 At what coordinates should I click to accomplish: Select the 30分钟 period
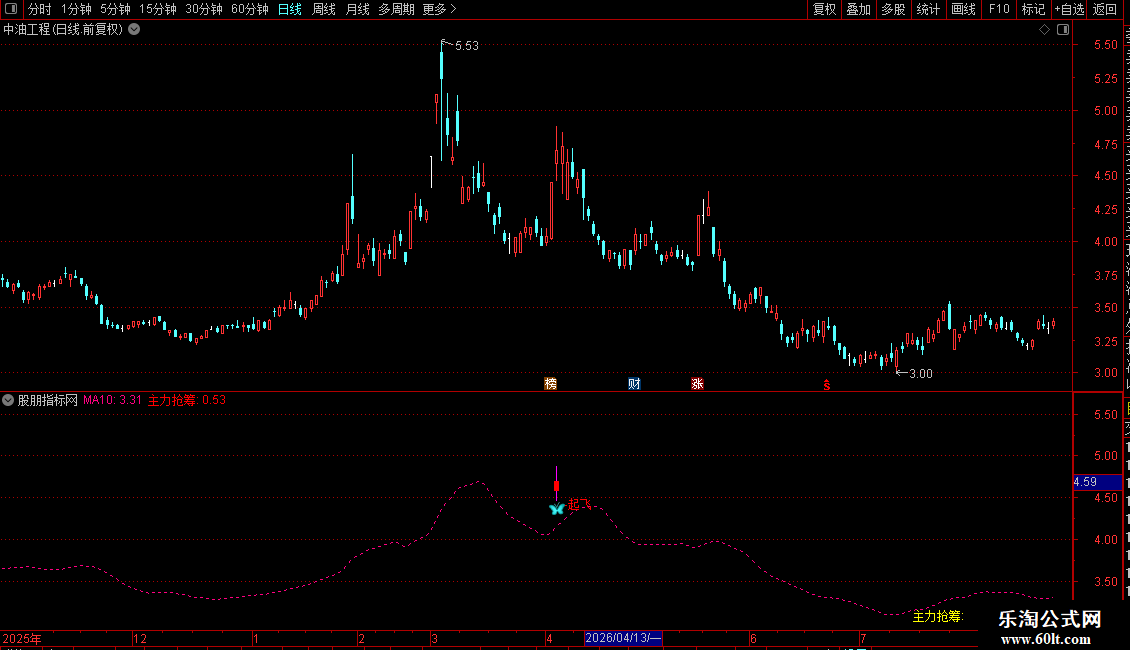(204, 9)
